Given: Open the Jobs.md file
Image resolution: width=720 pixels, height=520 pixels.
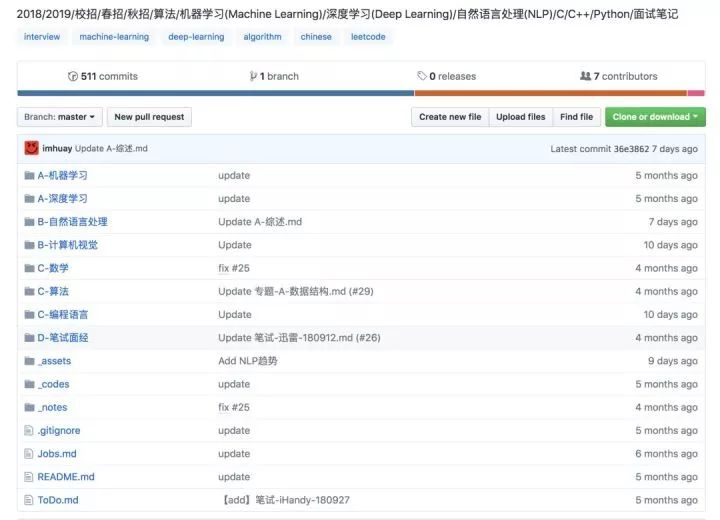Looking at the screenshot, I should (57, 454).
